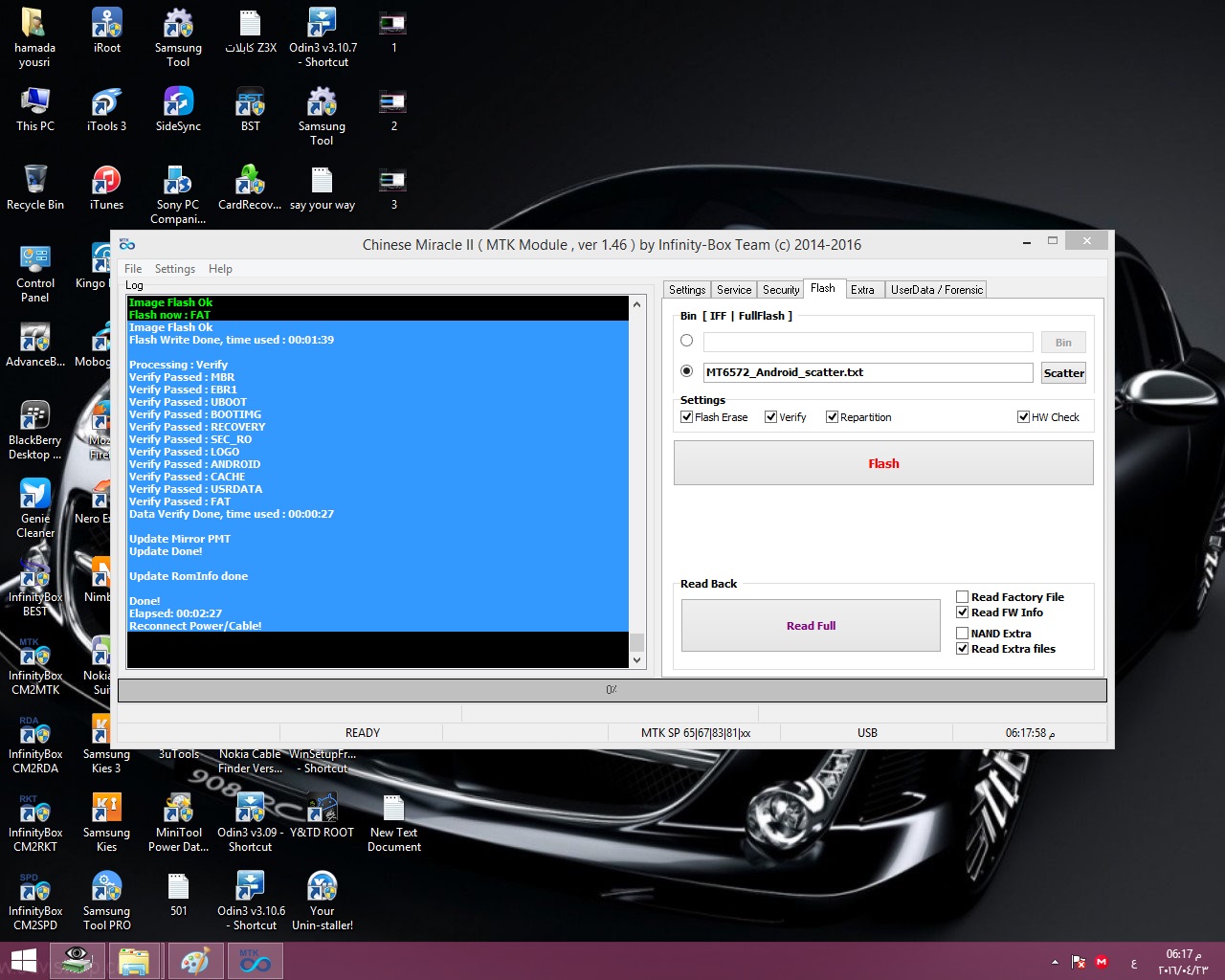Select the Bin file radio button
Screen dimensions: 1225x980
point(686,341)
